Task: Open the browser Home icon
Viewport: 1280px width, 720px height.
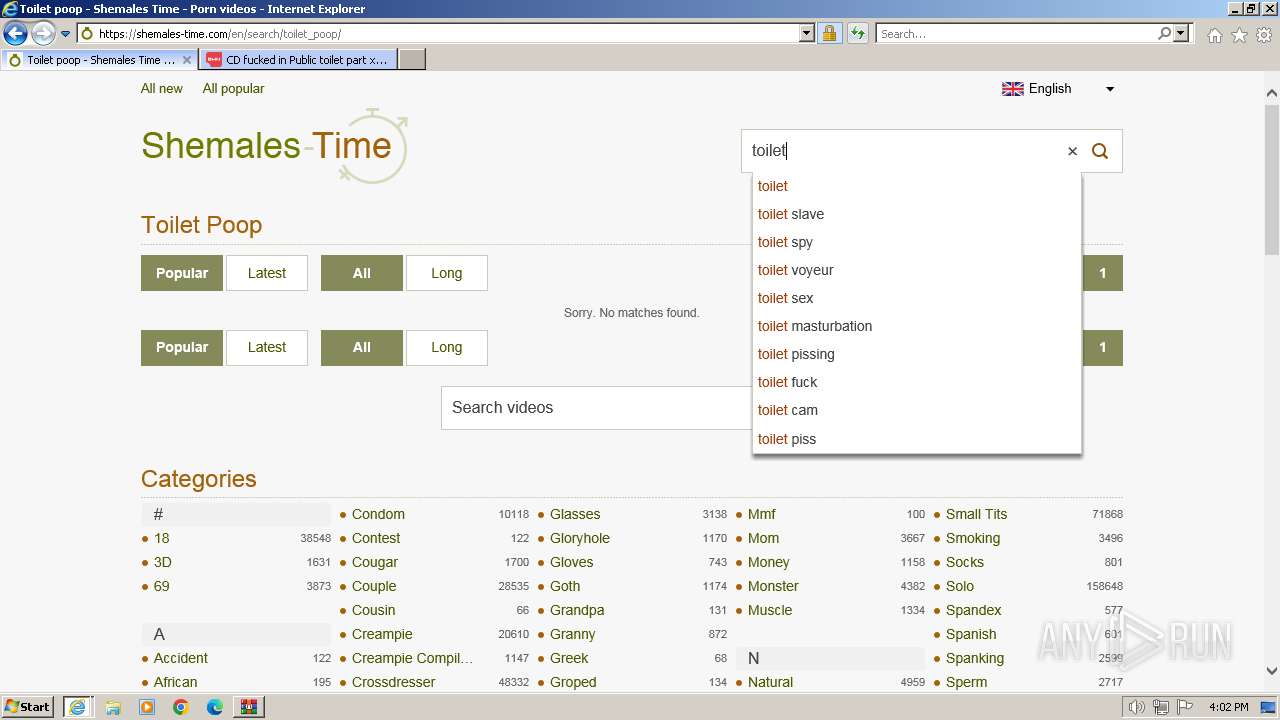Action: pyautogui.click(x=1214, y=35)
